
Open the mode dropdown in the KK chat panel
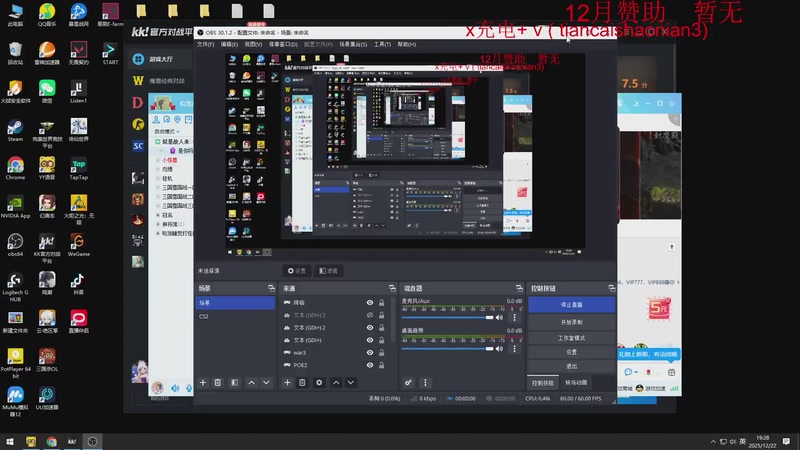coord(167,132)
